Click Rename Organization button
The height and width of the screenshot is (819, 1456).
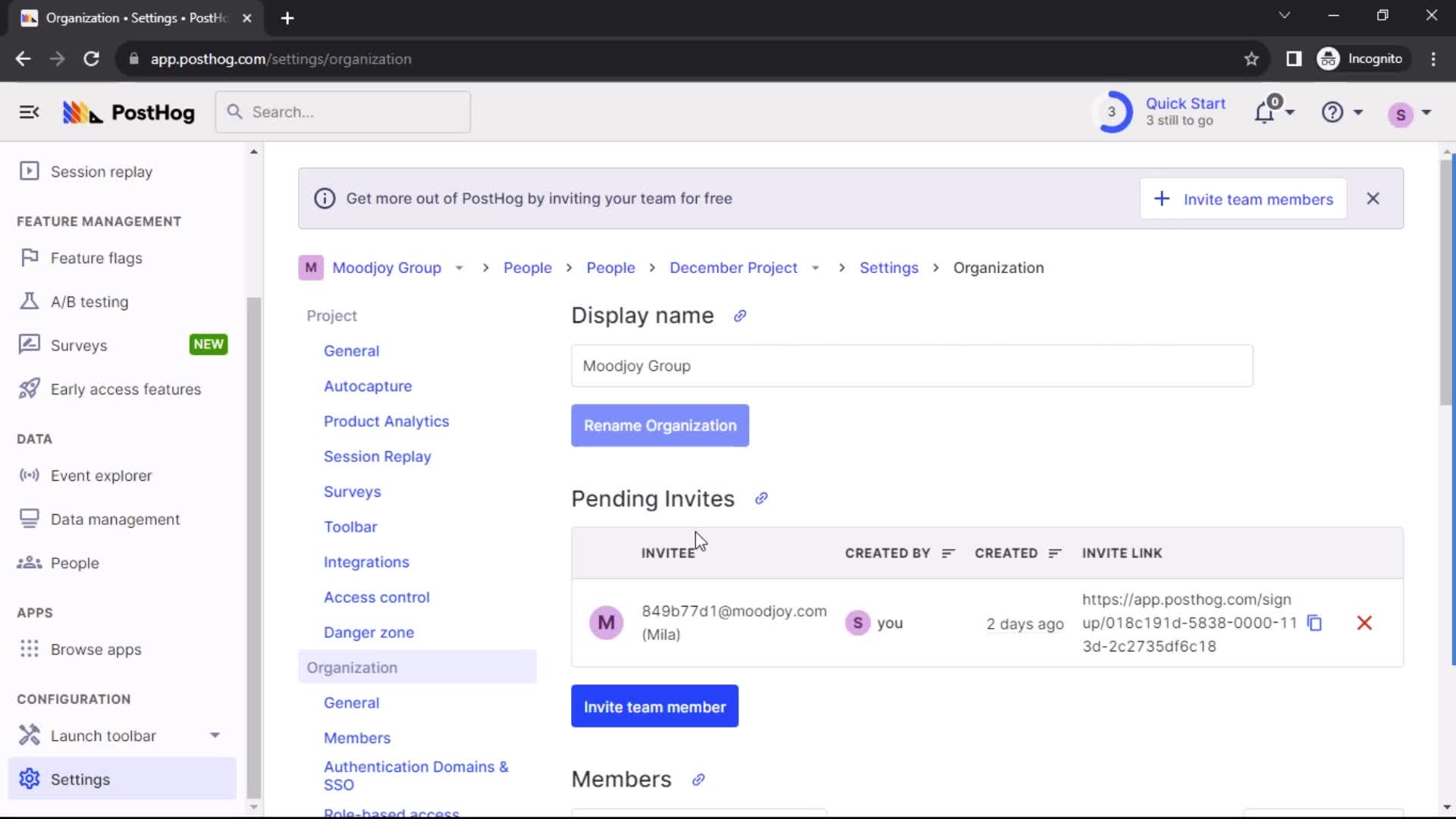tap(660, 425)
